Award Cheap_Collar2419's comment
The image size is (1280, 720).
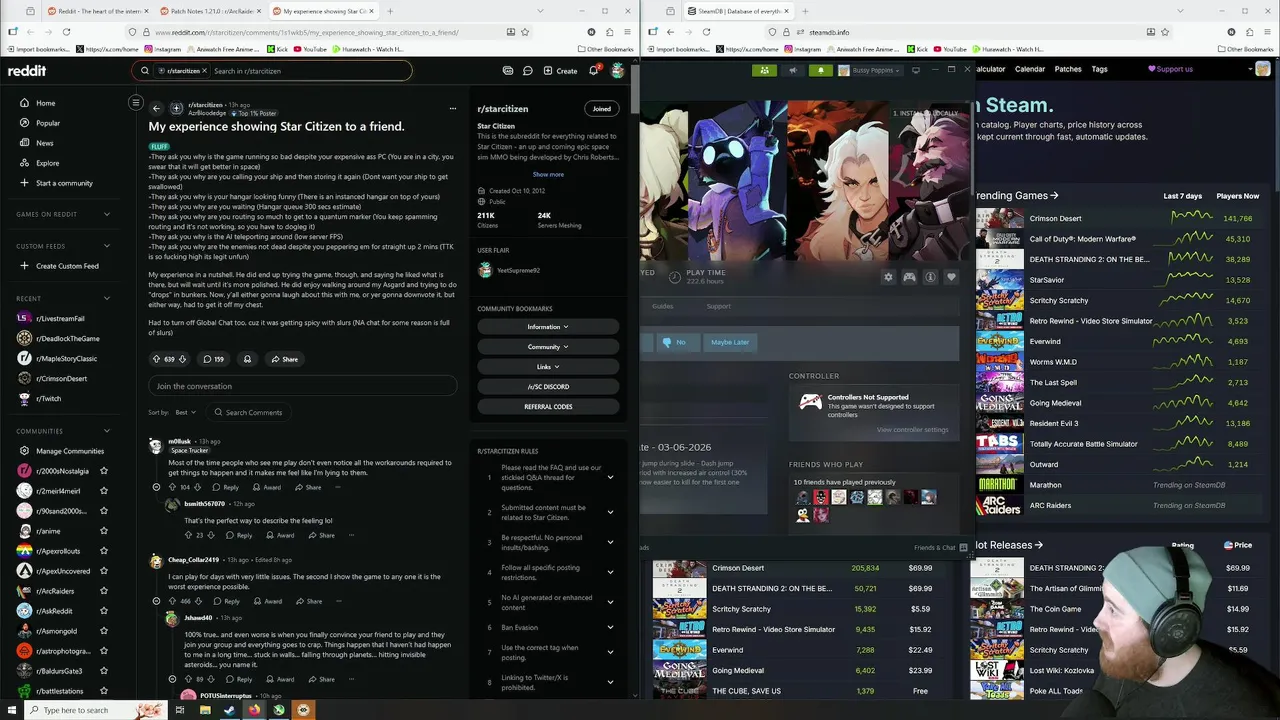coord(268,601)
